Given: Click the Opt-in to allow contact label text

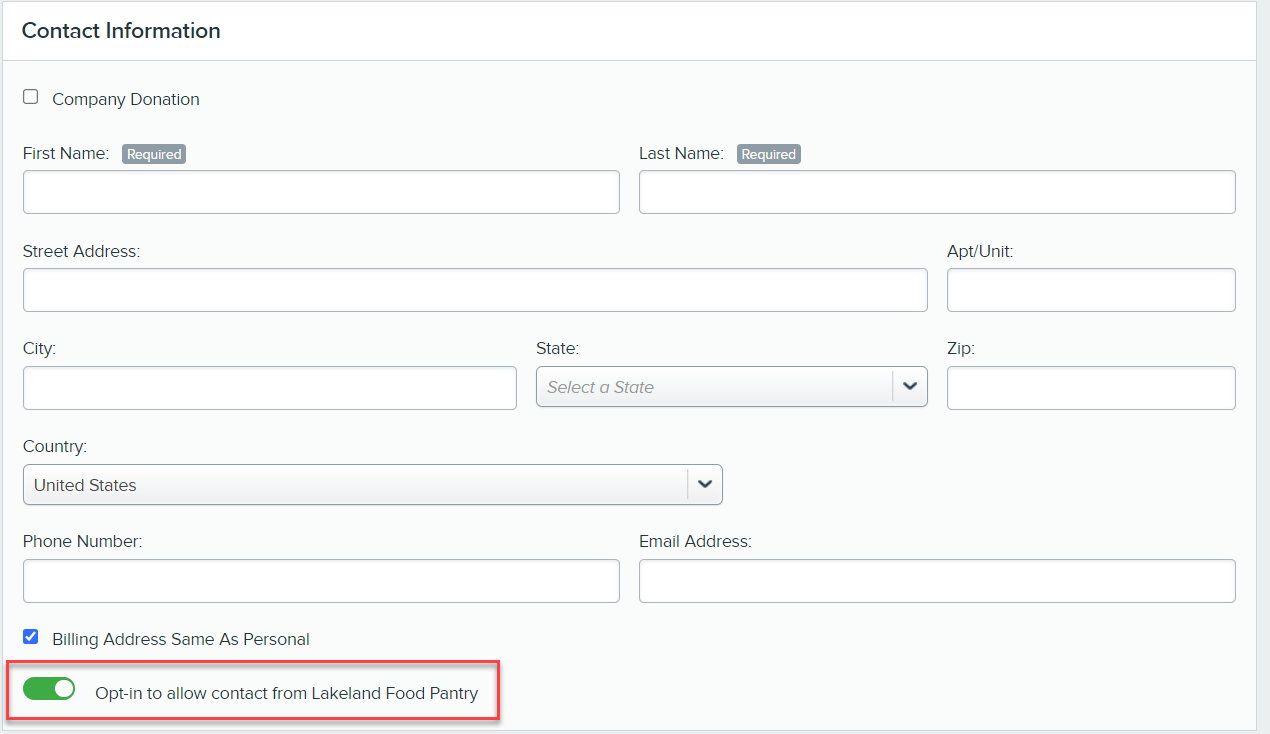Looking at the screenshot, I should [287, 693].
